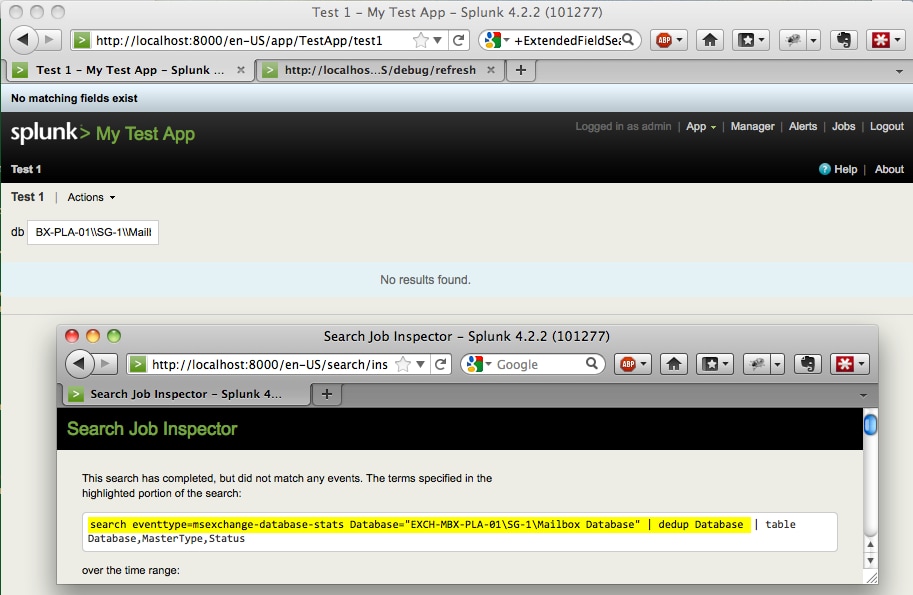Expand the Firebug dropdown arrow in the main window

point(813,40)
